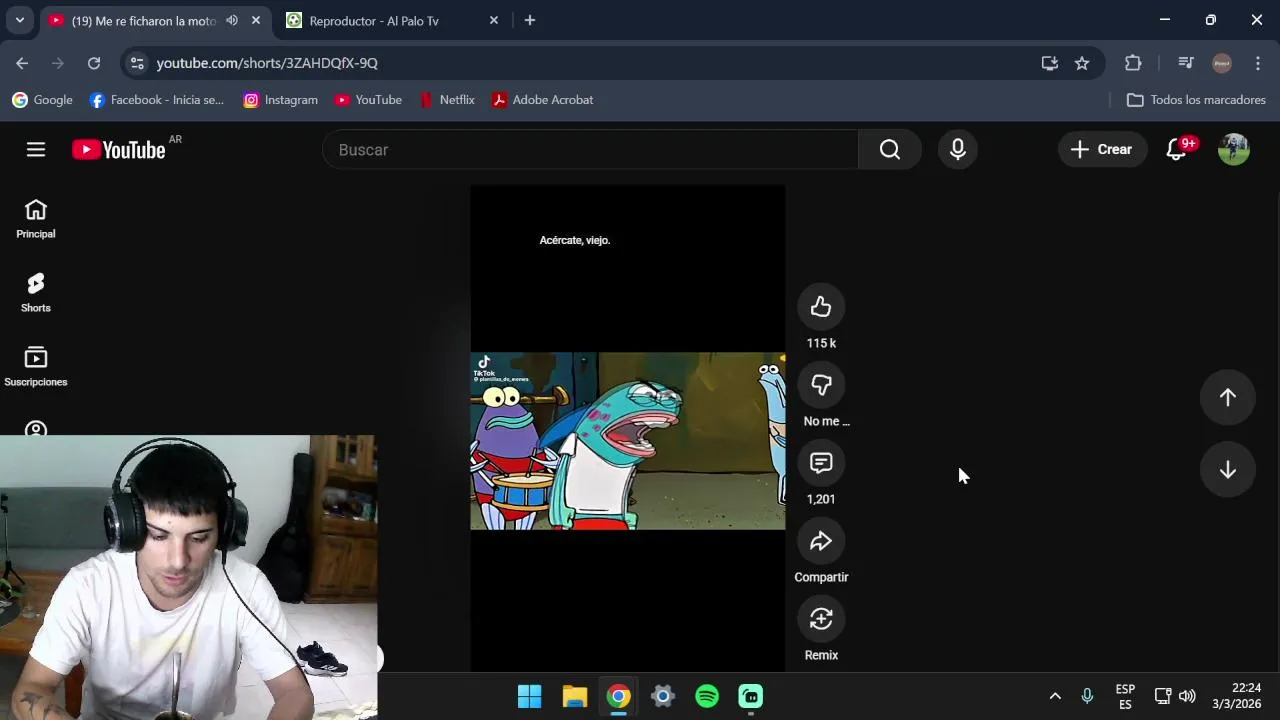Open the Chrome extensions puzzle icon
1280x720 pixels.
pyautogui.click(x=1133, y=63)
